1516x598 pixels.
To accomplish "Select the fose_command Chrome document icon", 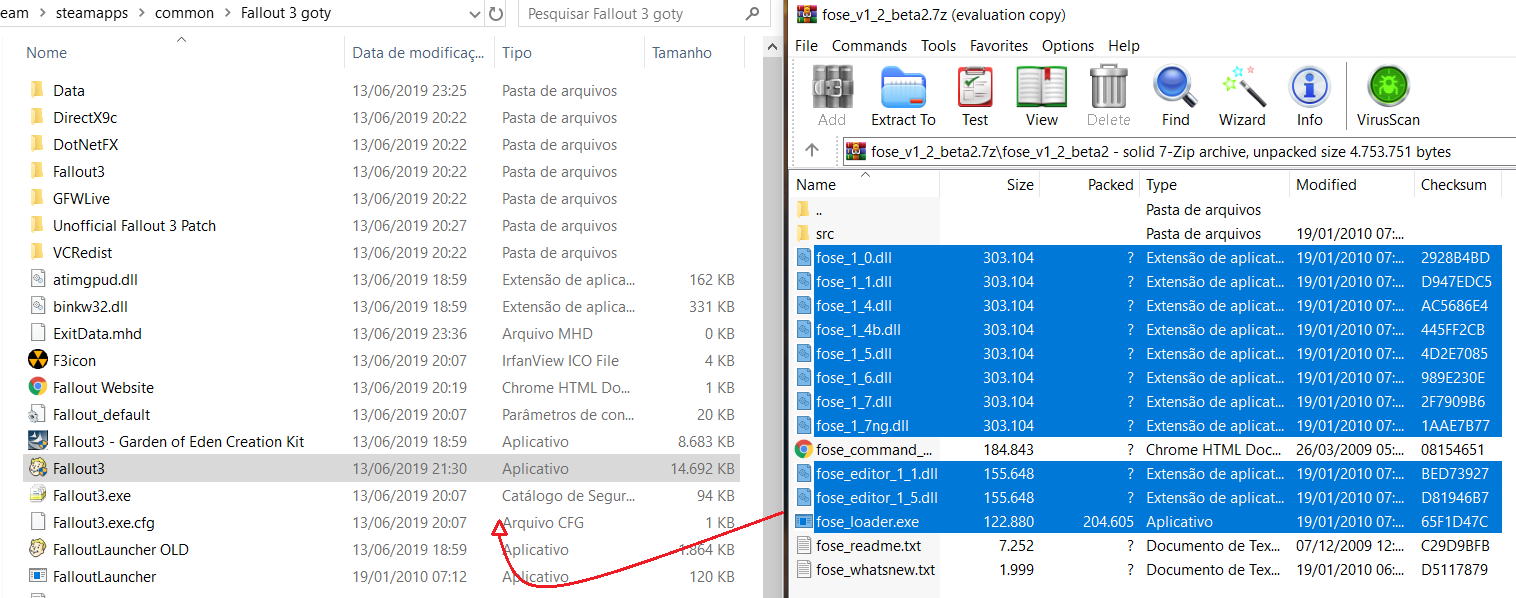I will click(x=804, y=450).
